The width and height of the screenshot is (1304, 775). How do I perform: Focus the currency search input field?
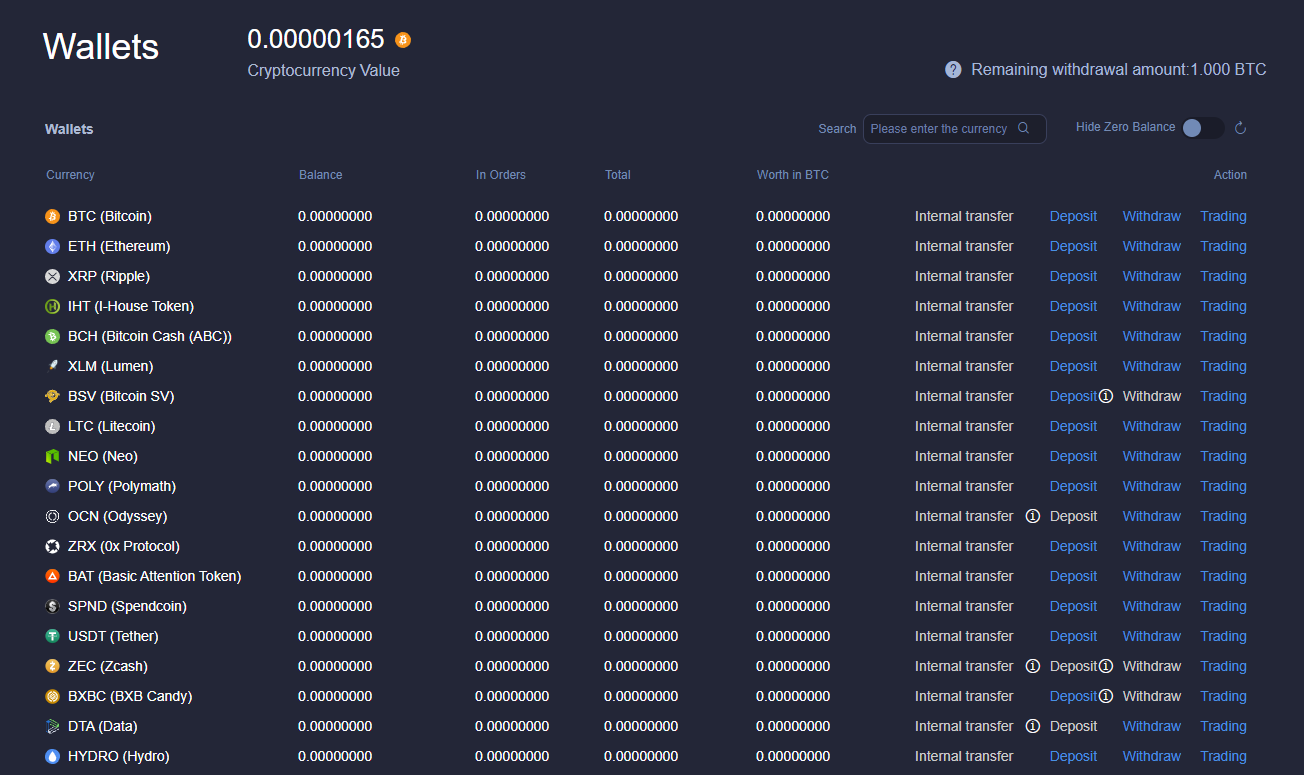coord(954,129)
